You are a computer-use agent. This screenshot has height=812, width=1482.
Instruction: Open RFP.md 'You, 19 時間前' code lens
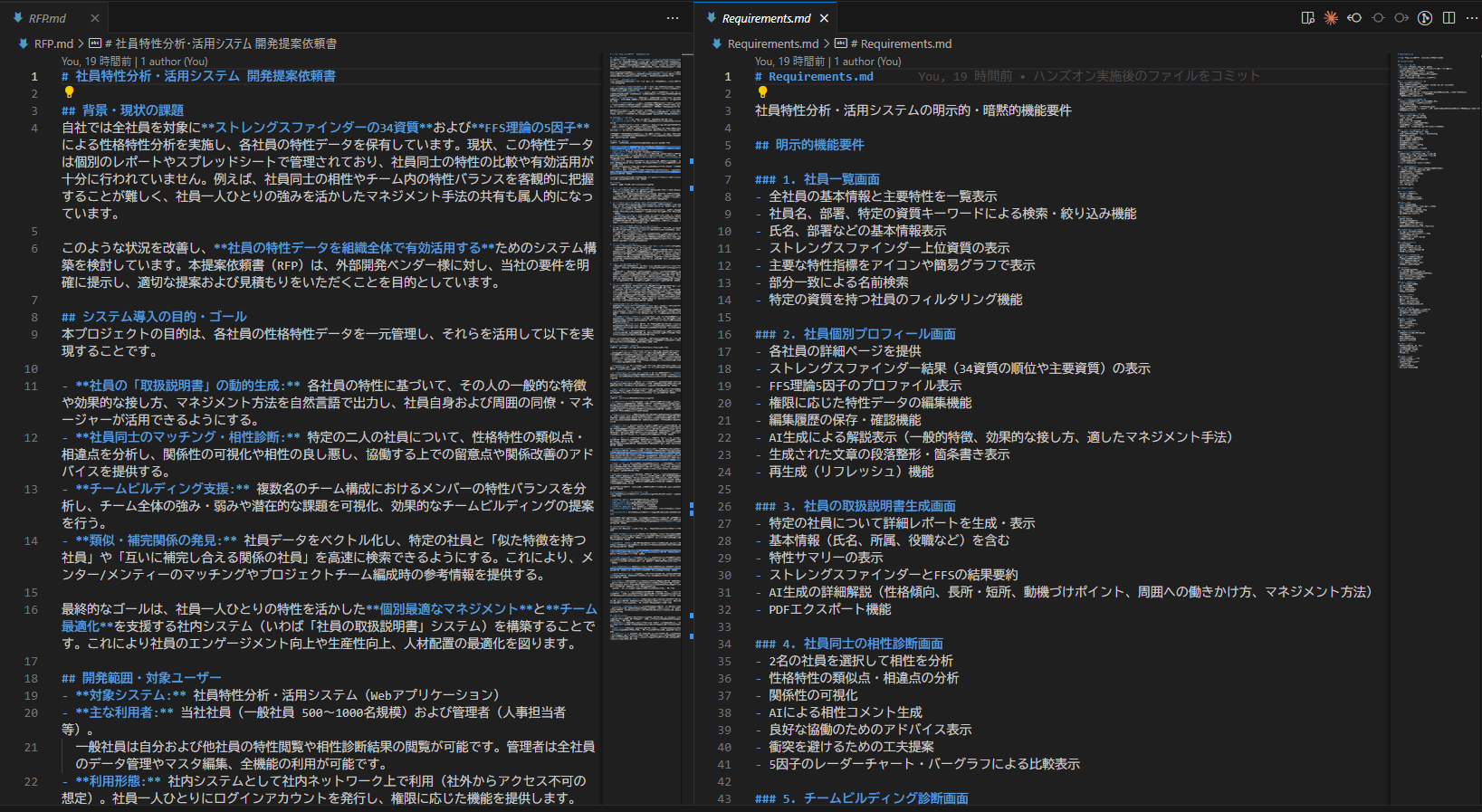click(x=97, y=62)
